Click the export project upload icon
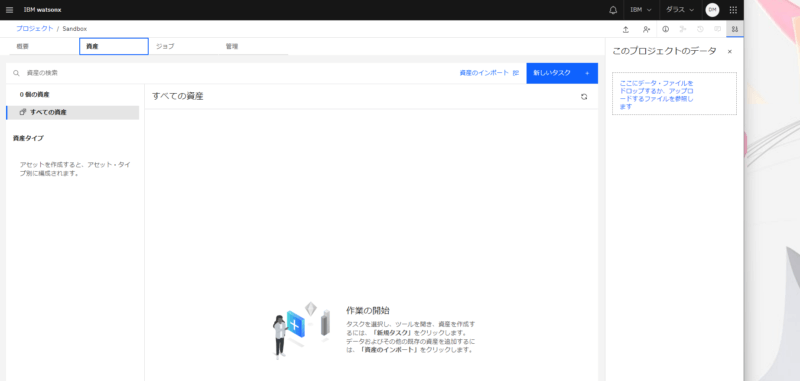The height and width of the screenshot is (381, 800). pos(626,29)
